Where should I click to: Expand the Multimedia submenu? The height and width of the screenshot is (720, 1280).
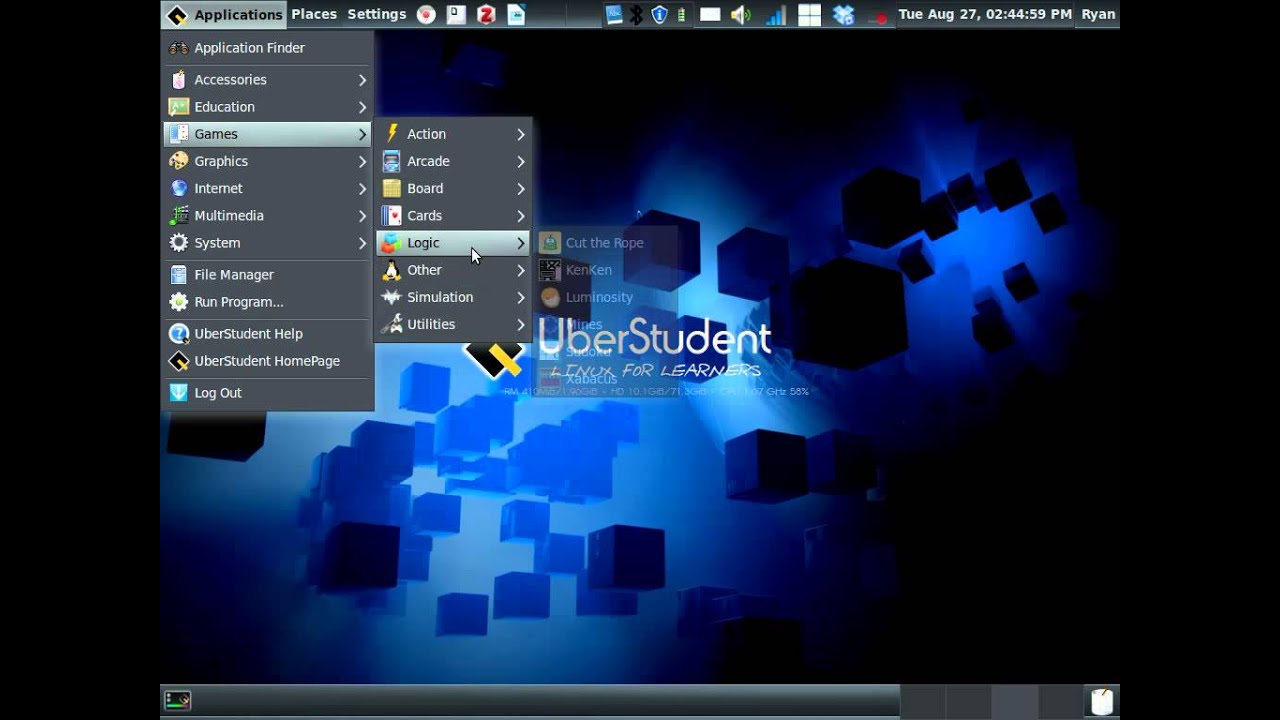(268, 215)
